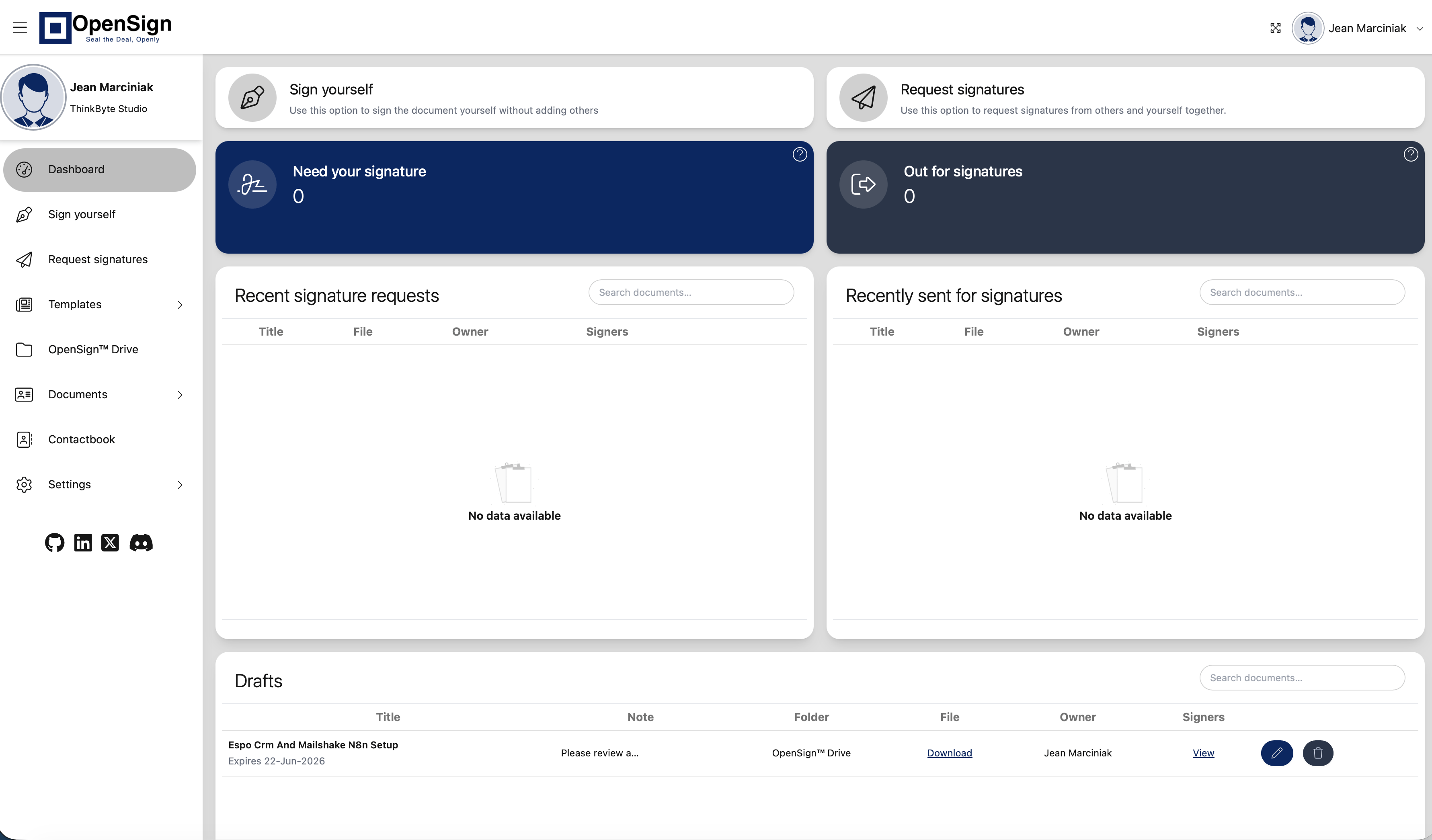Click the Folder column header in Drafts
The height and width of the screenshot is (840, 1432).
click(x=811, y=717)
